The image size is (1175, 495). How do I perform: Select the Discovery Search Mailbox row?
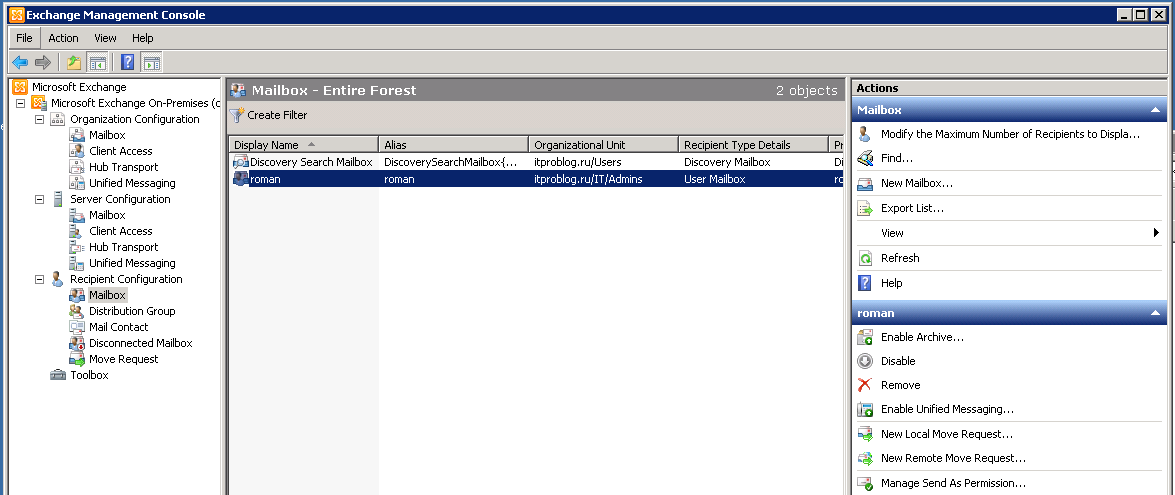[310, 162]
